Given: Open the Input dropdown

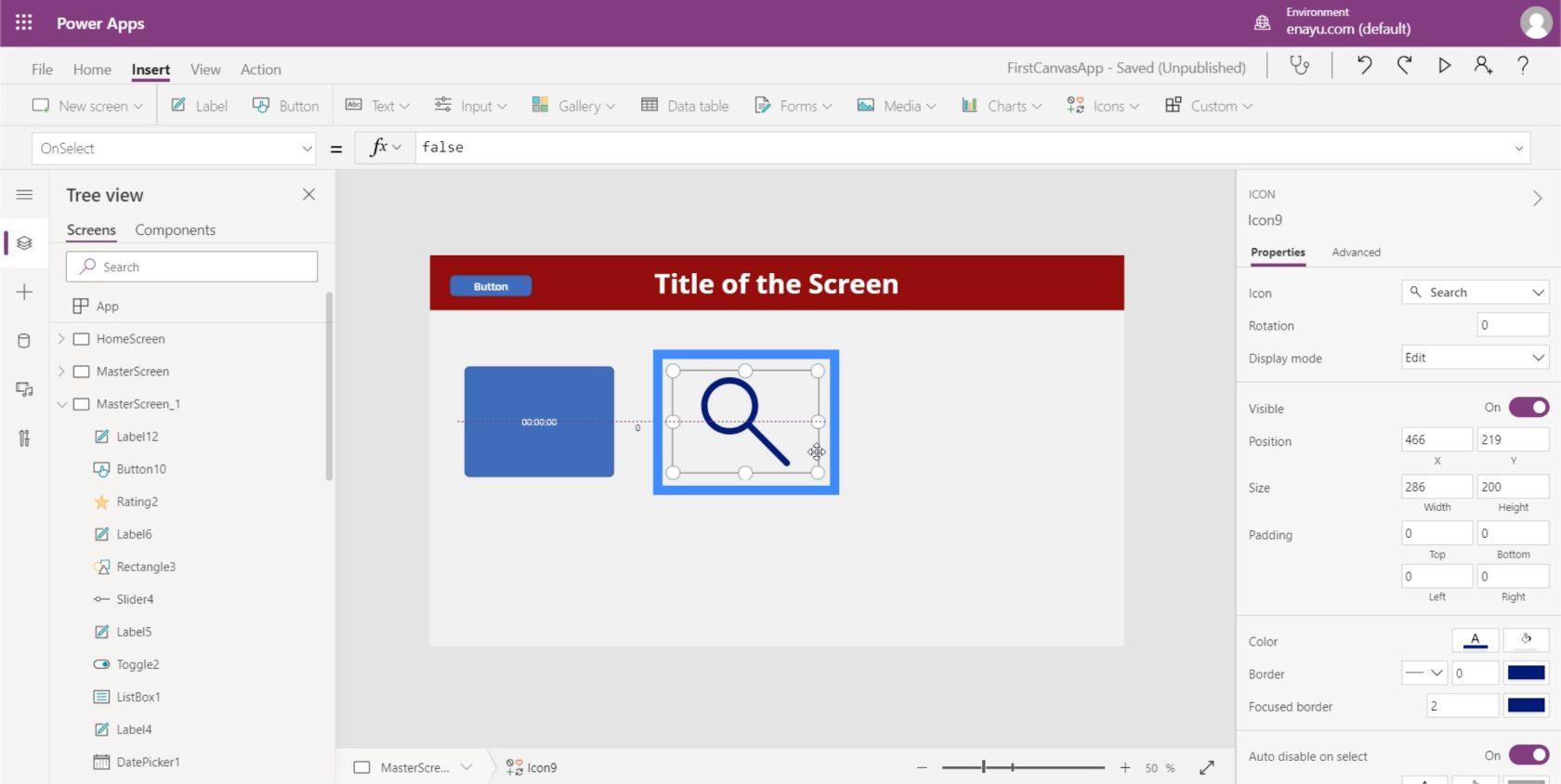Looking at the screenshot, I should click(470, 106).
